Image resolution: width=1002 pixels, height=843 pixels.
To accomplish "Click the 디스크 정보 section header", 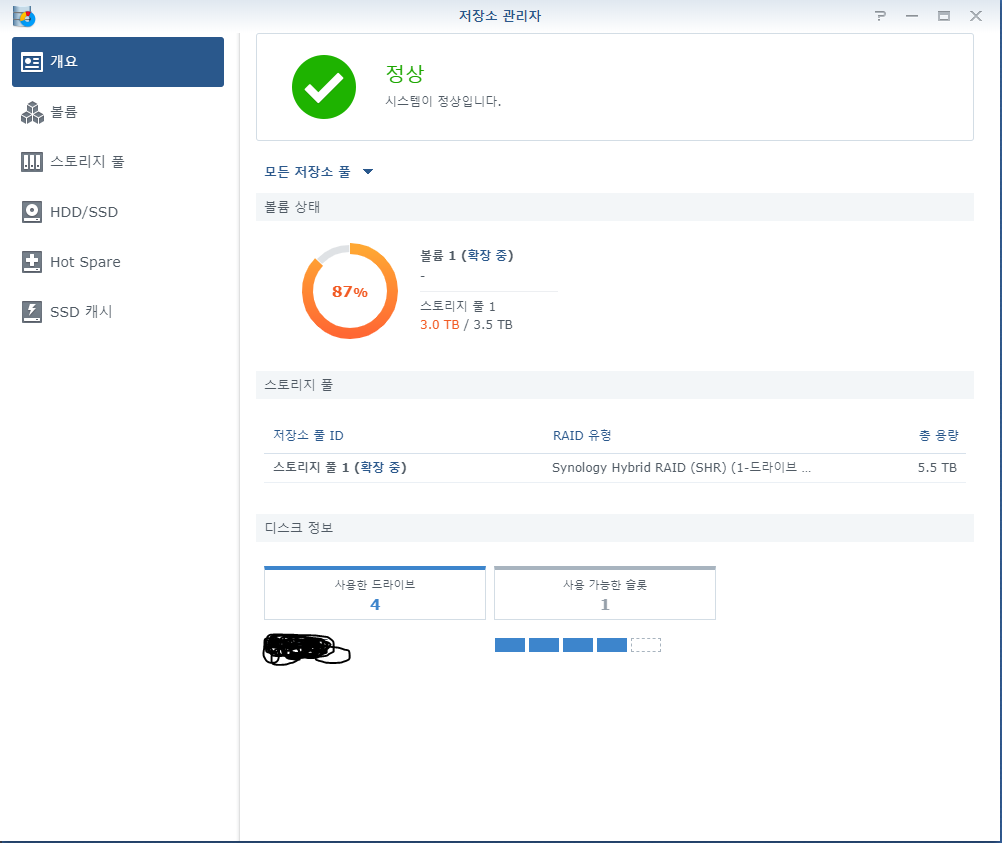I will (615, 528).
